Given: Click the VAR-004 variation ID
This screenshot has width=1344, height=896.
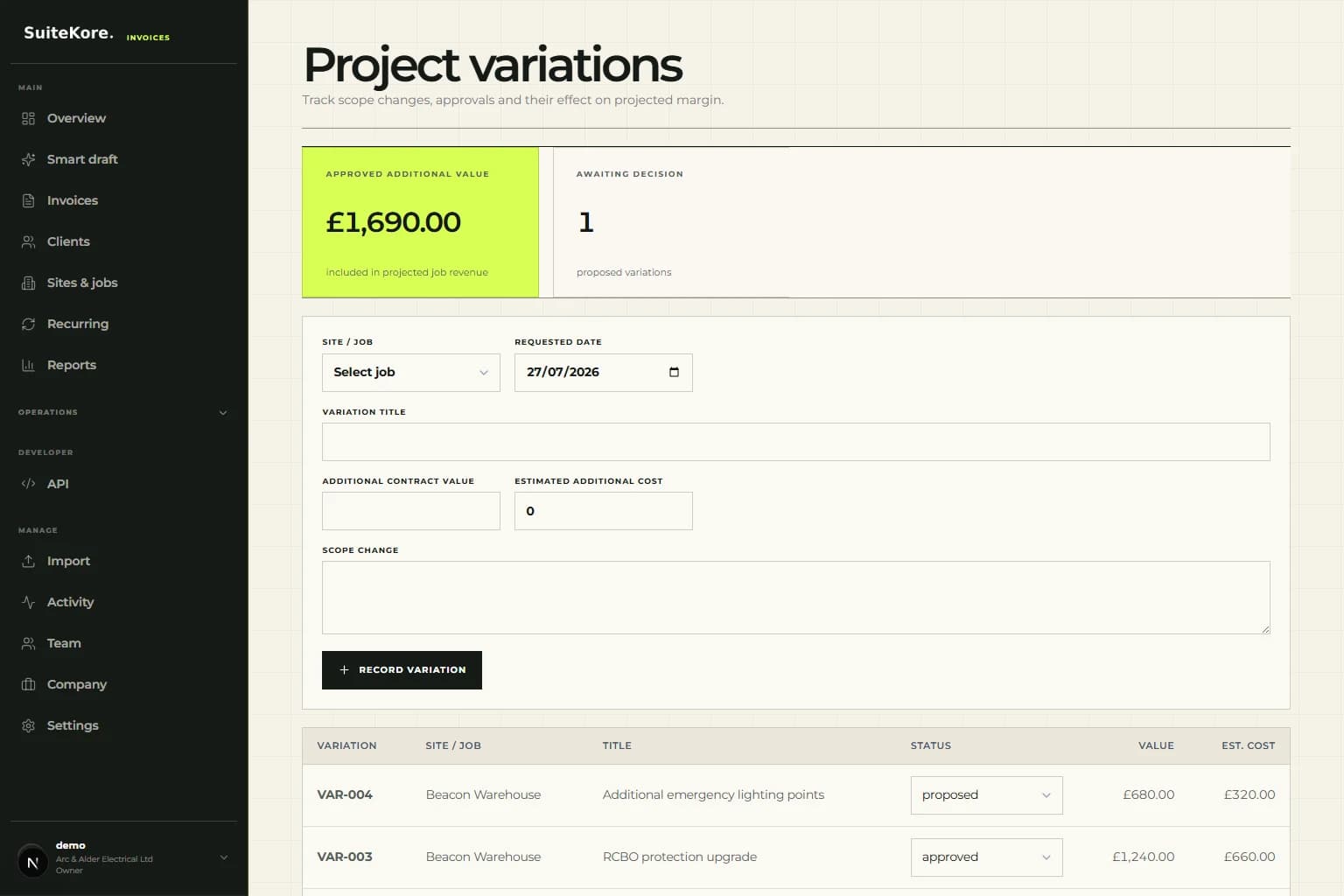Looking at the screenshot, I should click(345, 794).
